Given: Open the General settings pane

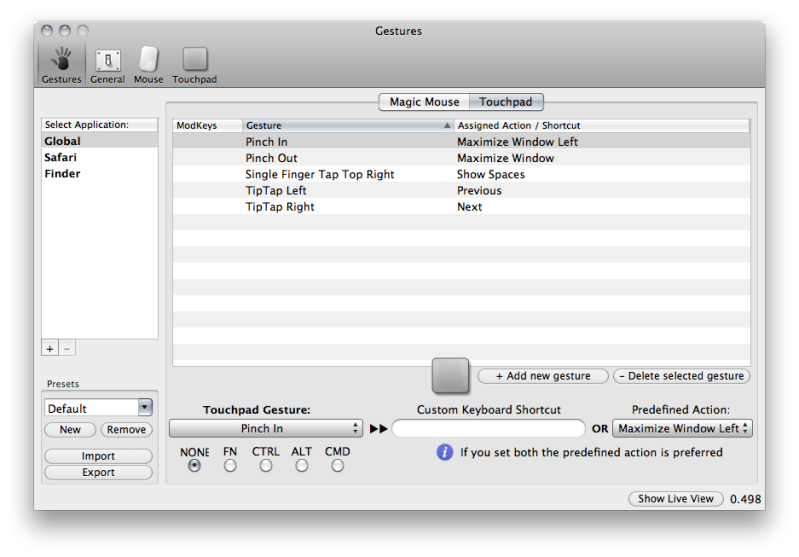Looking at the screenshot, I should [108, 65].
